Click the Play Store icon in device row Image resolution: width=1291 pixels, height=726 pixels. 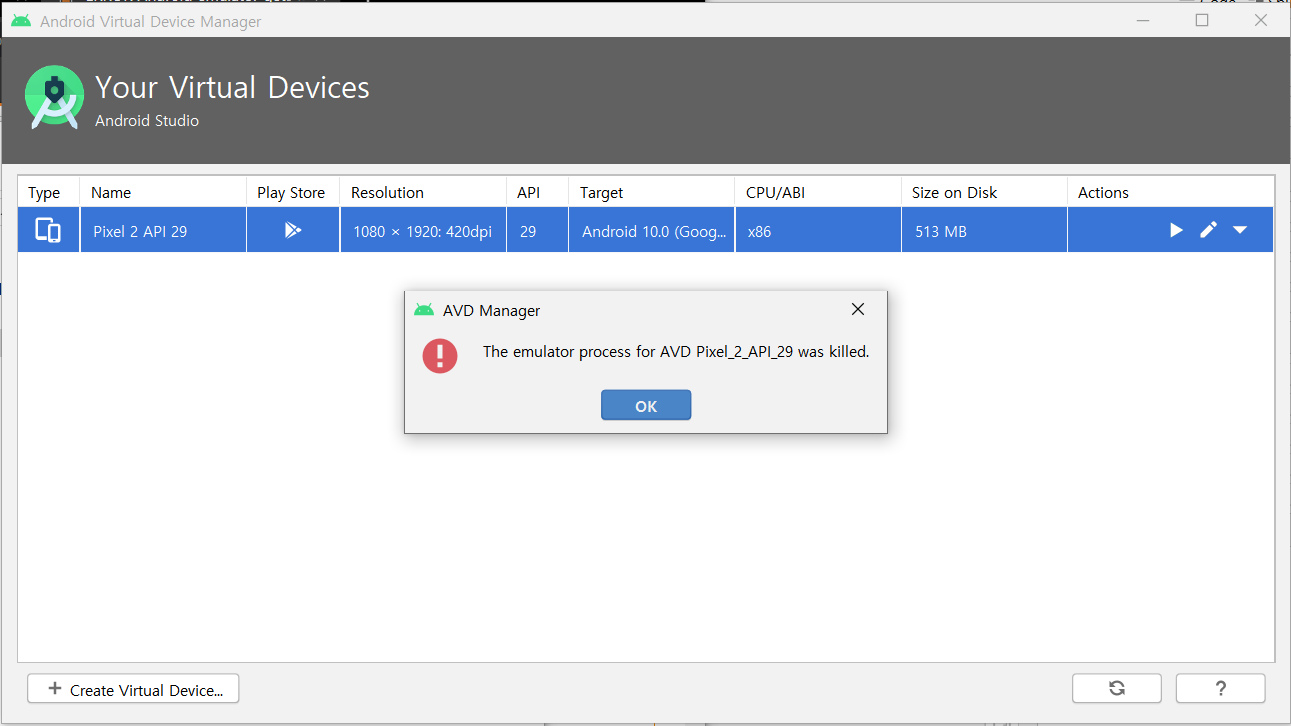[292, 230]
